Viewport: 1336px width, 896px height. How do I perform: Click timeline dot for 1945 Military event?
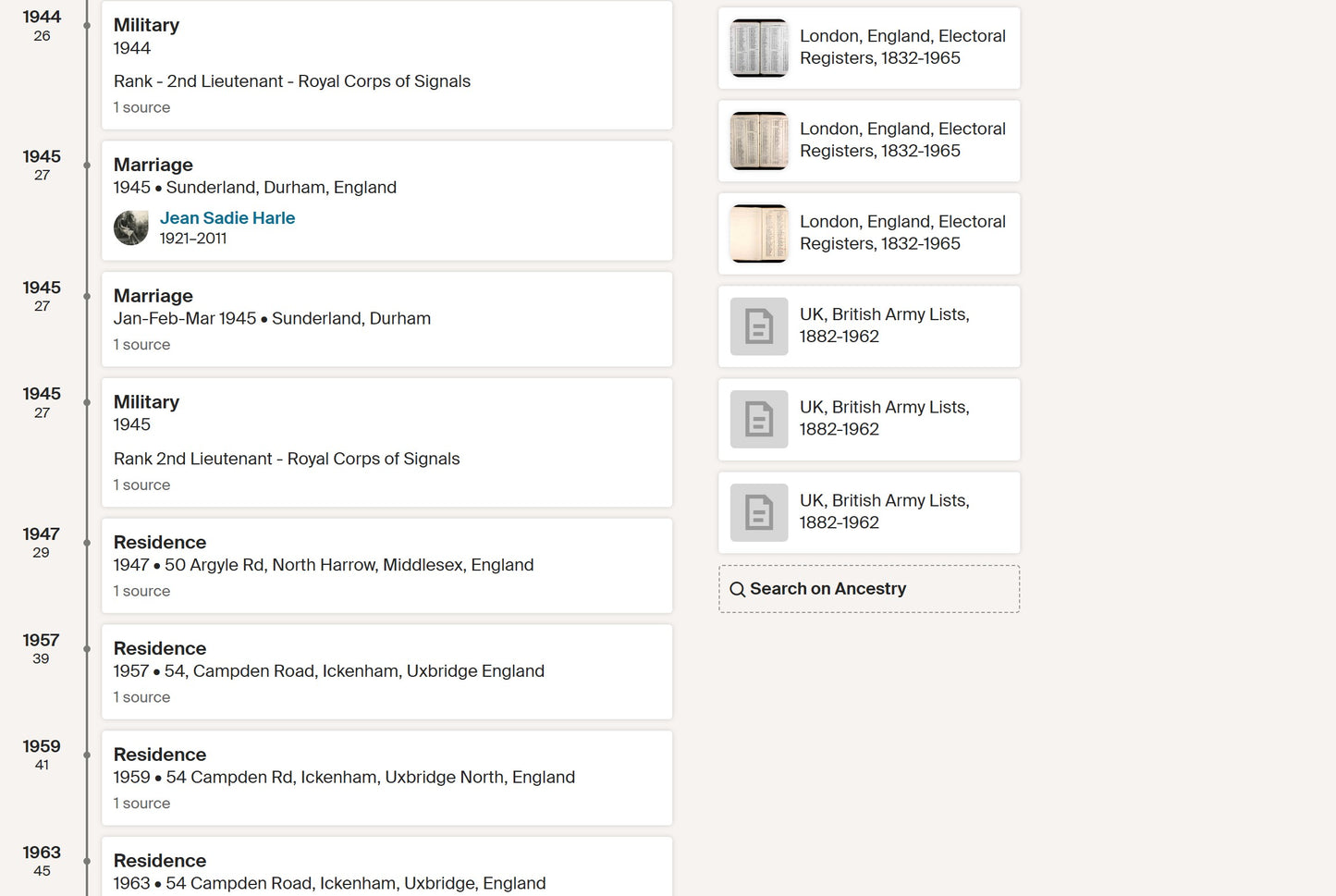pos(87,403)
